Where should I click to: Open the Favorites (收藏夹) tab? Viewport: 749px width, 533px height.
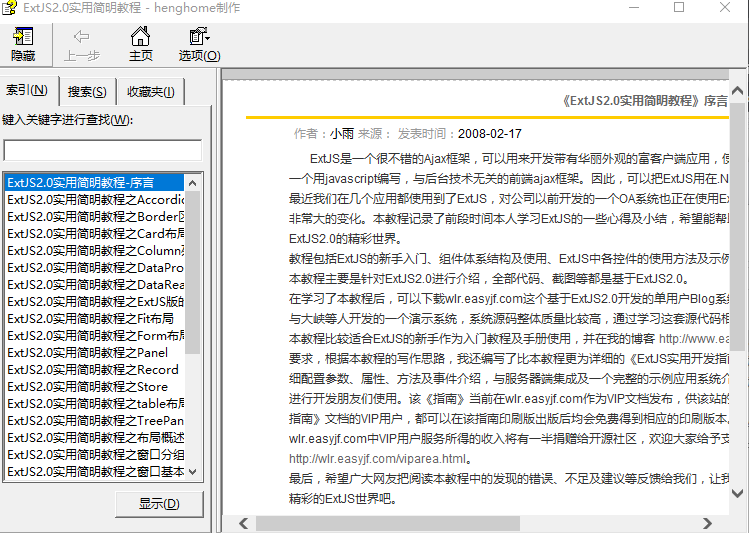click(150, 92)
